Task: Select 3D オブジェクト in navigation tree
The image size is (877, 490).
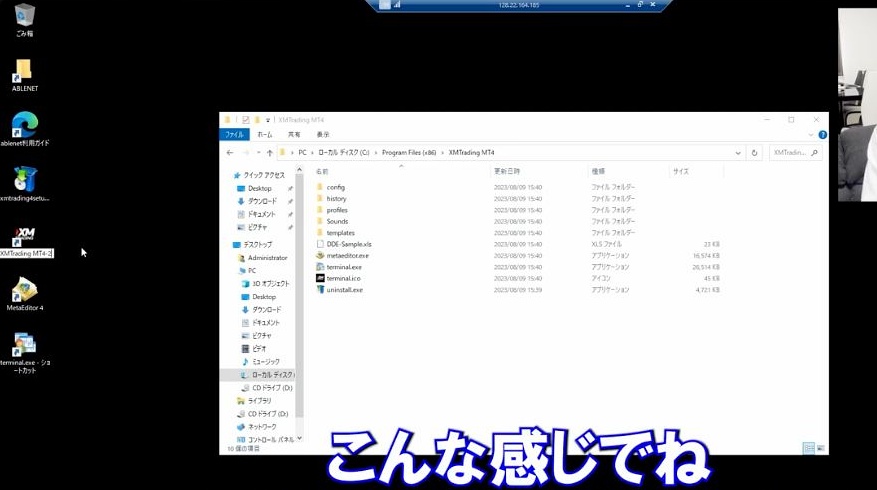Action: point(271,284)
